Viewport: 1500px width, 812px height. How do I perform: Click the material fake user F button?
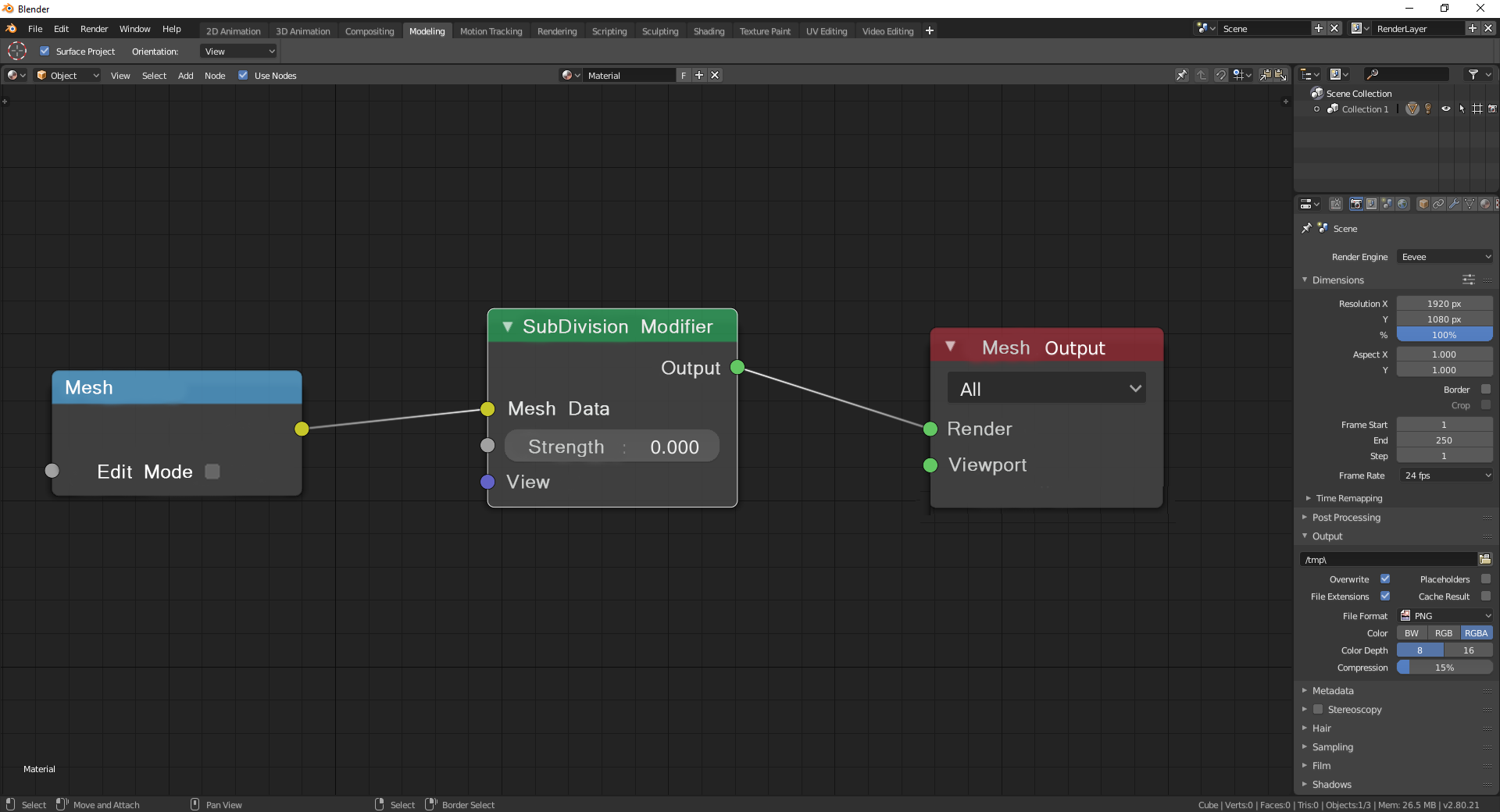(x=684, y=76)
